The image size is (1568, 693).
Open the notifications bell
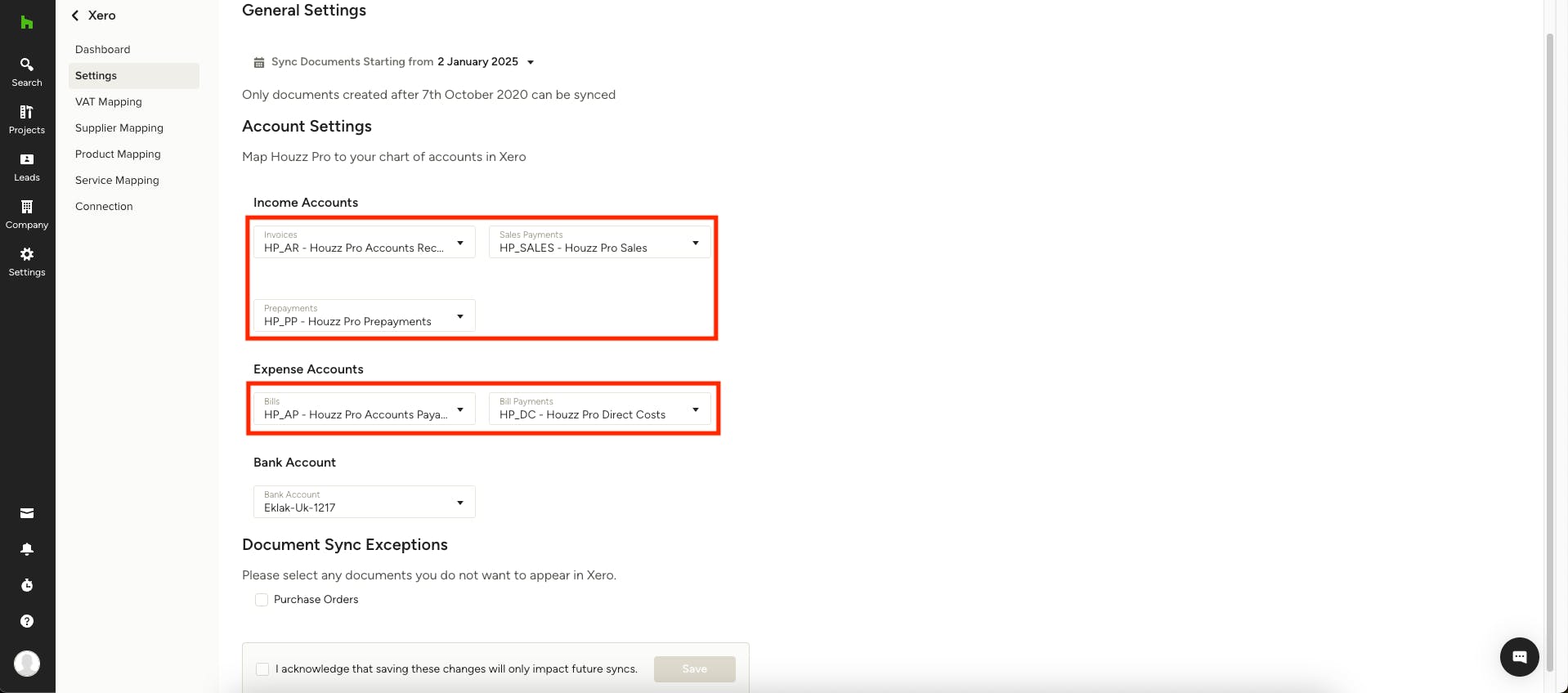click(x=27, y=549)
